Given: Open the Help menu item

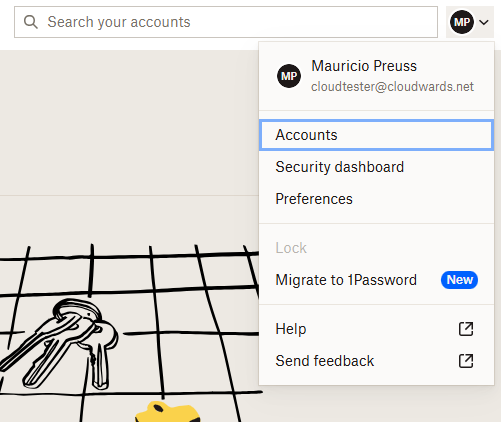Looking at the screenshot, I should (x=376, y=329).
